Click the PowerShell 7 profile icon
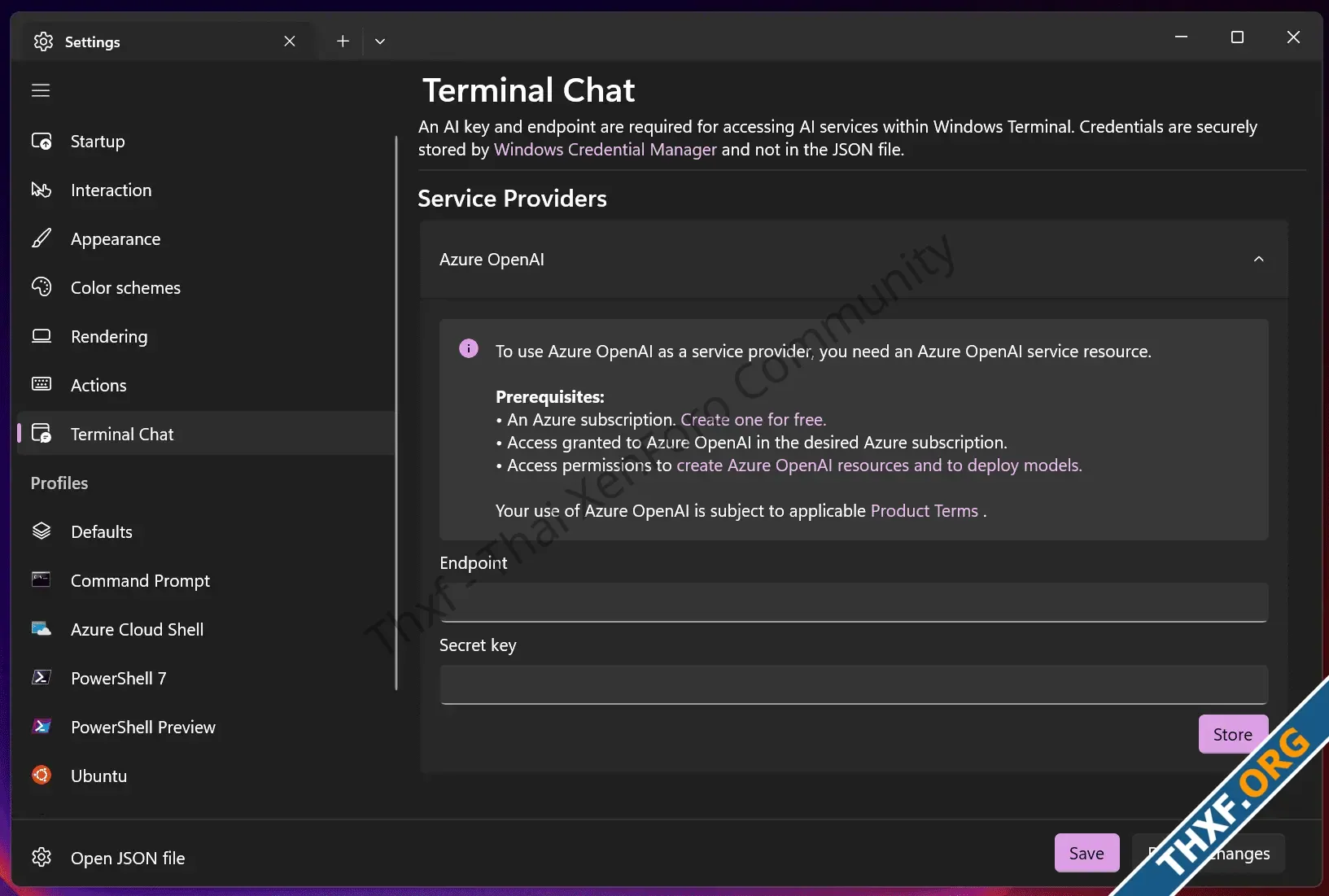Viewport: 1329px width, 896px height. tap(42, 677)
